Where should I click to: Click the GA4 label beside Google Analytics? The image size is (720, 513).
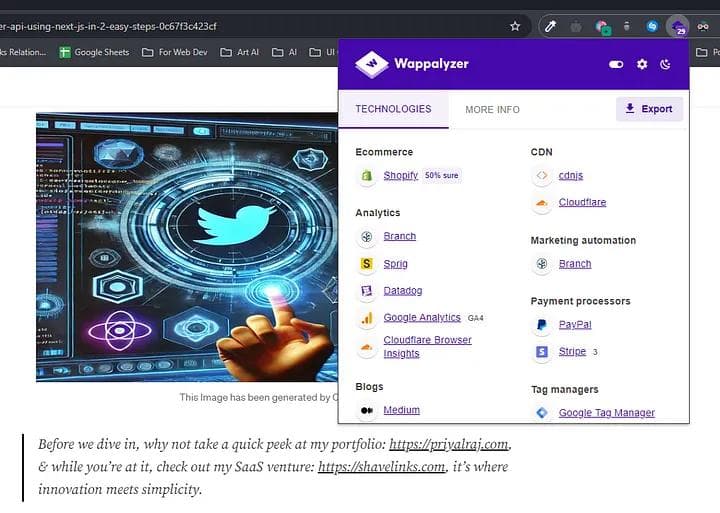click(475, 318)
